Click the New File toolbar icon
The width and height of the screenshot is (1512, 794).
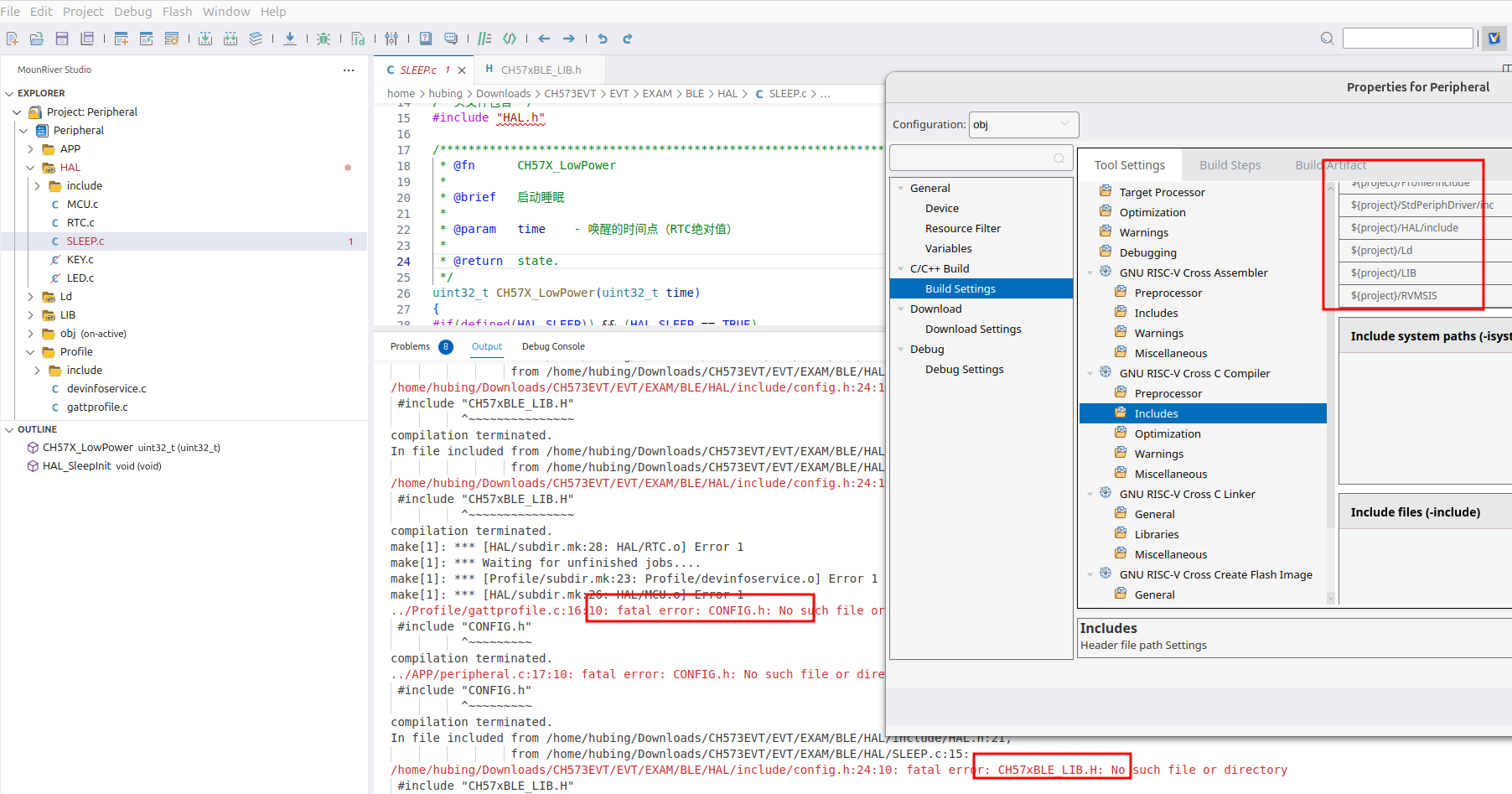pos(12,39)
